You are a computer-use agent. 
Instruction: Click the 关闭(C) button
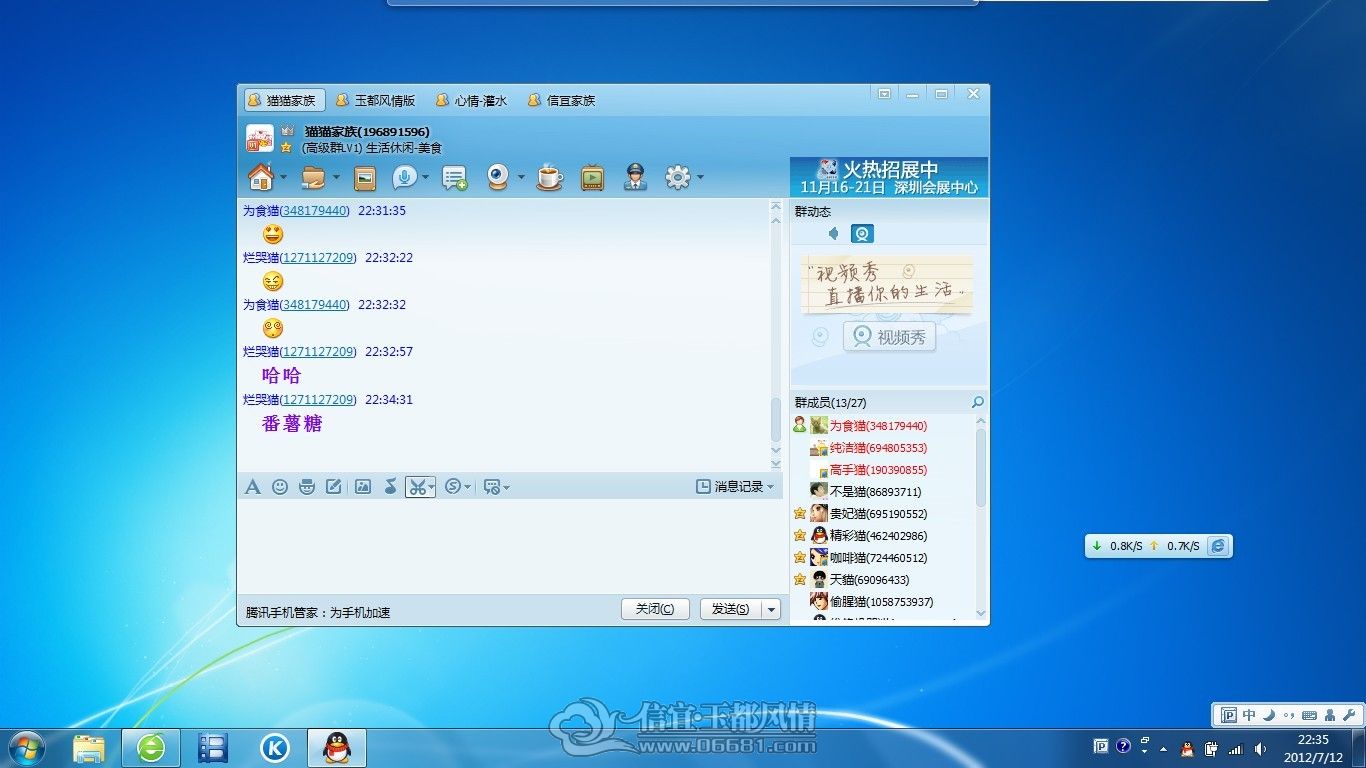(x=655, y=609)
